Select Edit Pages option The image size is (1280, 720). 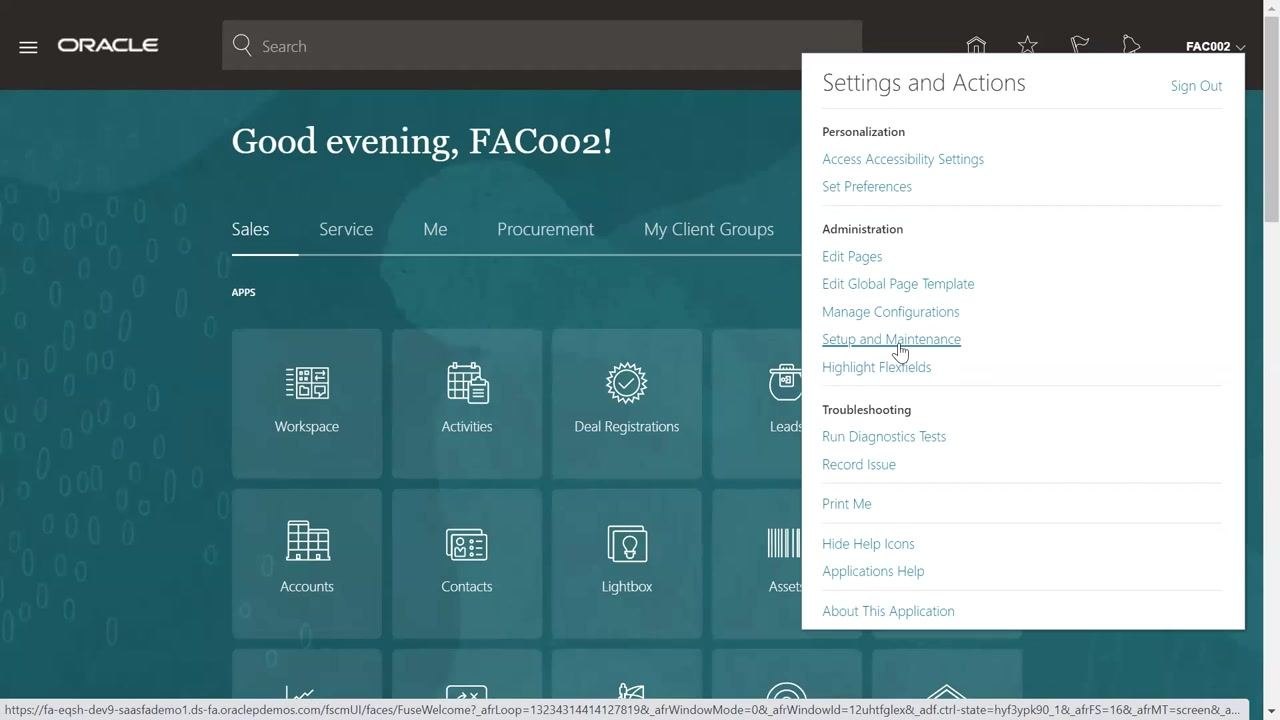852,257
